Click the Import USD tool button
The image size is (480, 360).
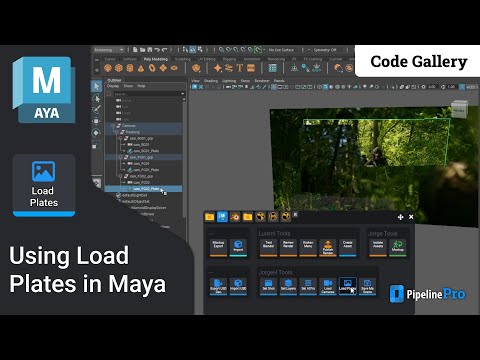click(238, 286)
